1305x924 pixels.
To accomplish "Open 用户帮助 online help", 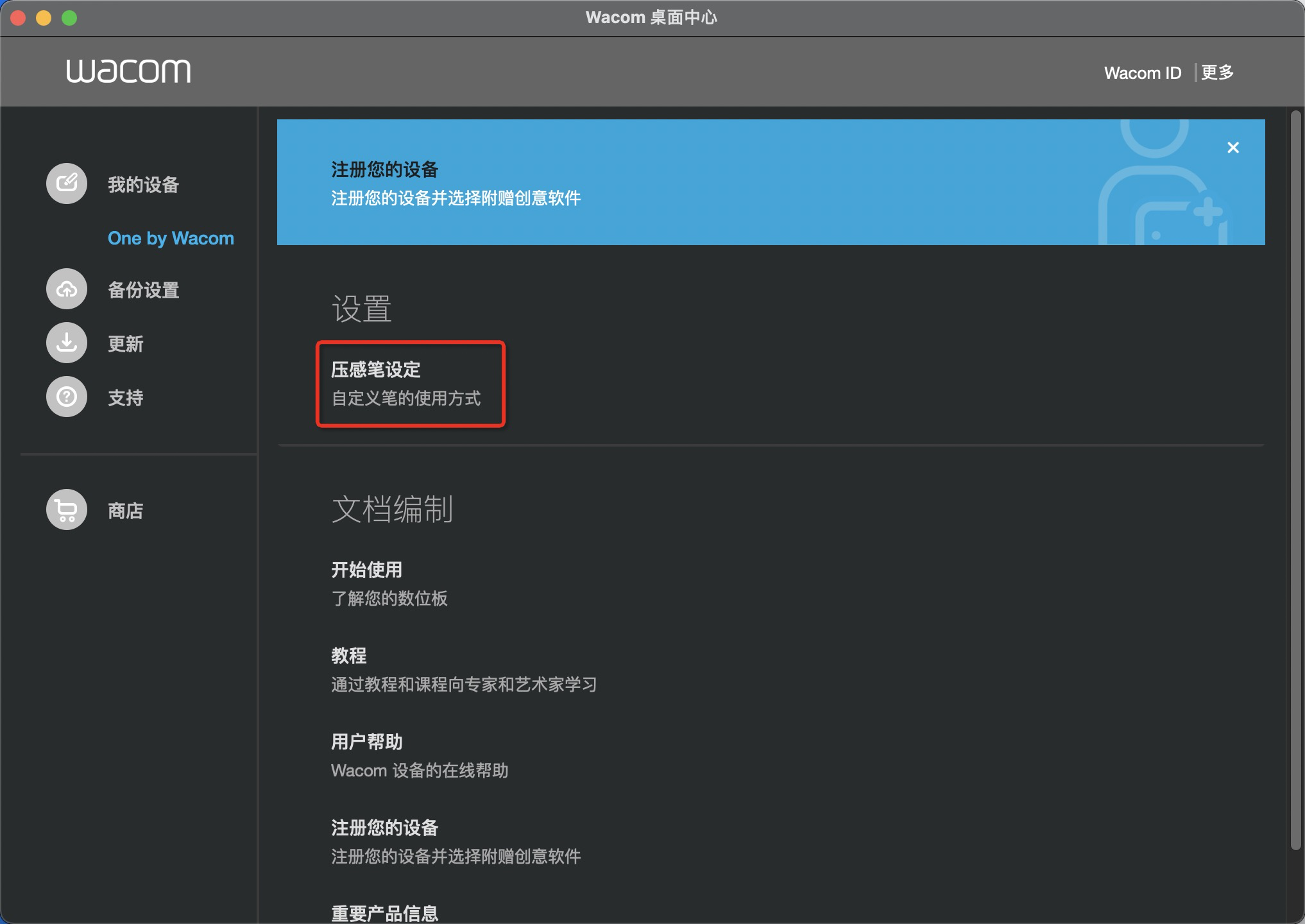I will 367,742.
